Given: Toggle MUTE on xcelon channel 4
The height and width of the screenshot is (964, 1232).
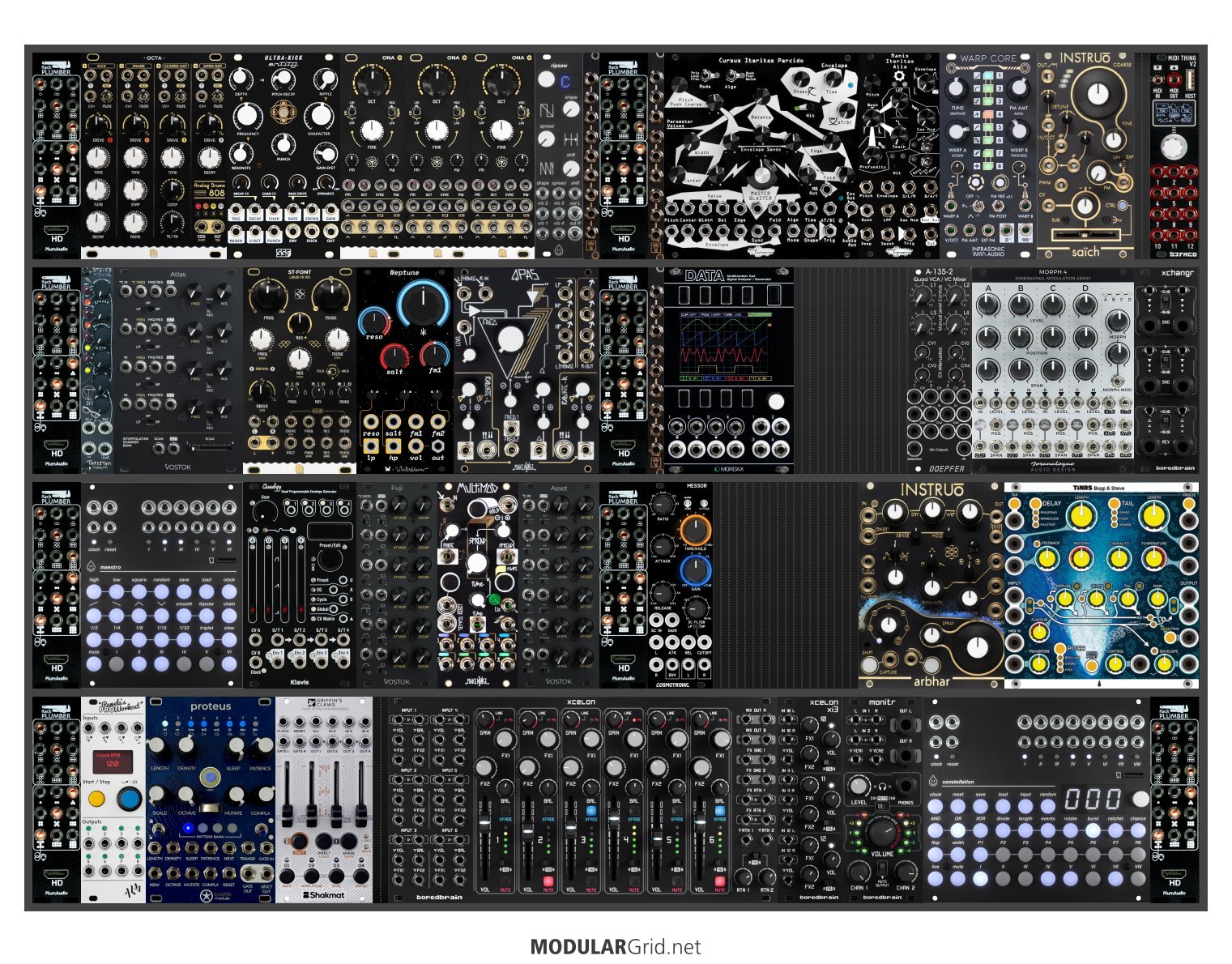Looking at the screenshot, I should (x=633, y=881).
